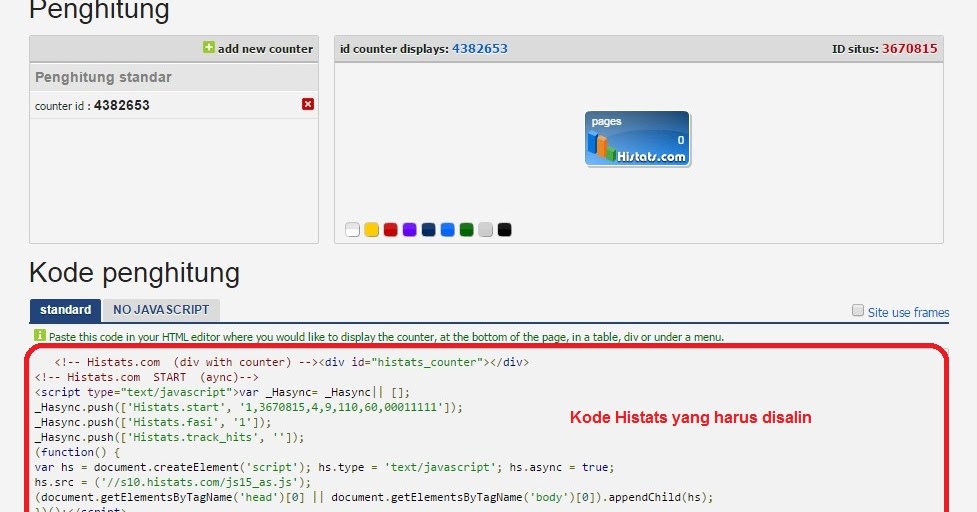Click the code line with Histats.start
The image size is (977, 512).
tap(249, 407)
